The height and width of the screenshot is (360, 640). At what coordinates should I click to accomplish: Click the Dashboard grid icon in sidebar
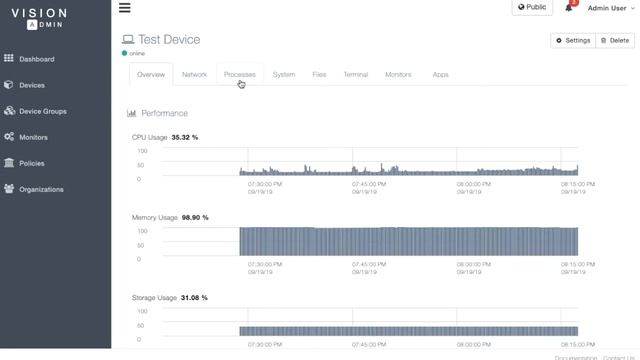click(x=9, y=58)
